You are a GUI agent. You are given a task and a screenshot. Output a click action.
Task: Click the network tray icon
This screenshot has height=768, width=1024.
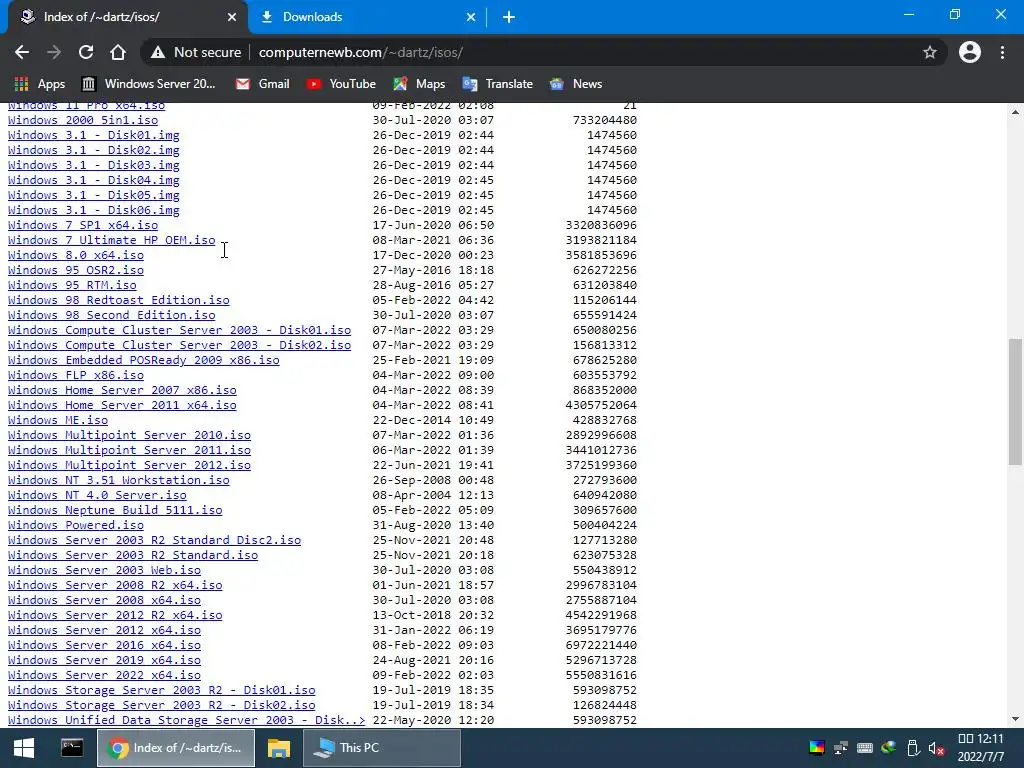[x=841, y=748]
